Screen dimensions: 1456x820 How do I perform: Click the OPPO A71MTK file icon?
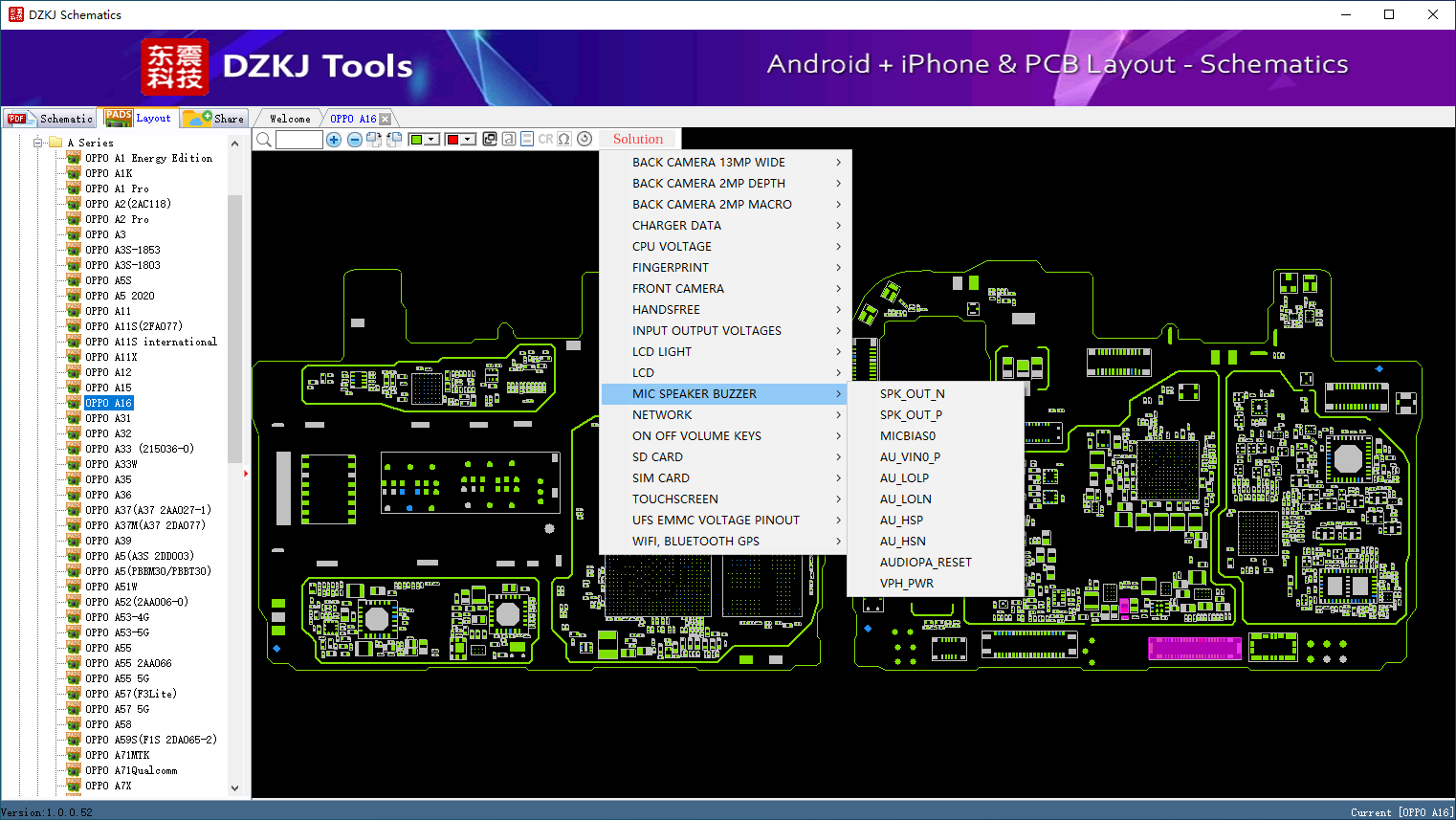74,755
